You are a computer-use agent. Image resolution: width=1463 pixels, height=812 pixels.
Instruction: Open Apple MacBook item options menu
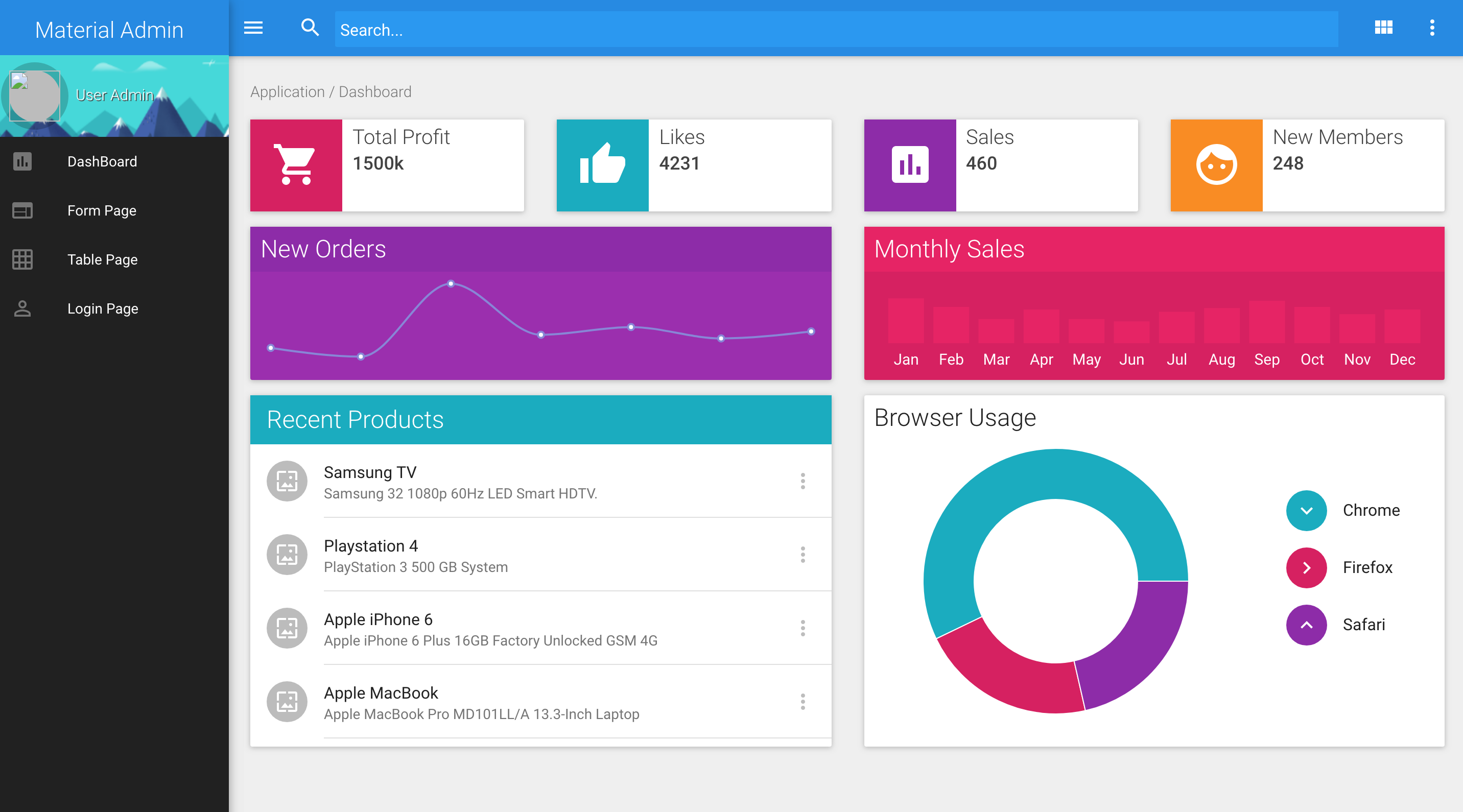803,702
